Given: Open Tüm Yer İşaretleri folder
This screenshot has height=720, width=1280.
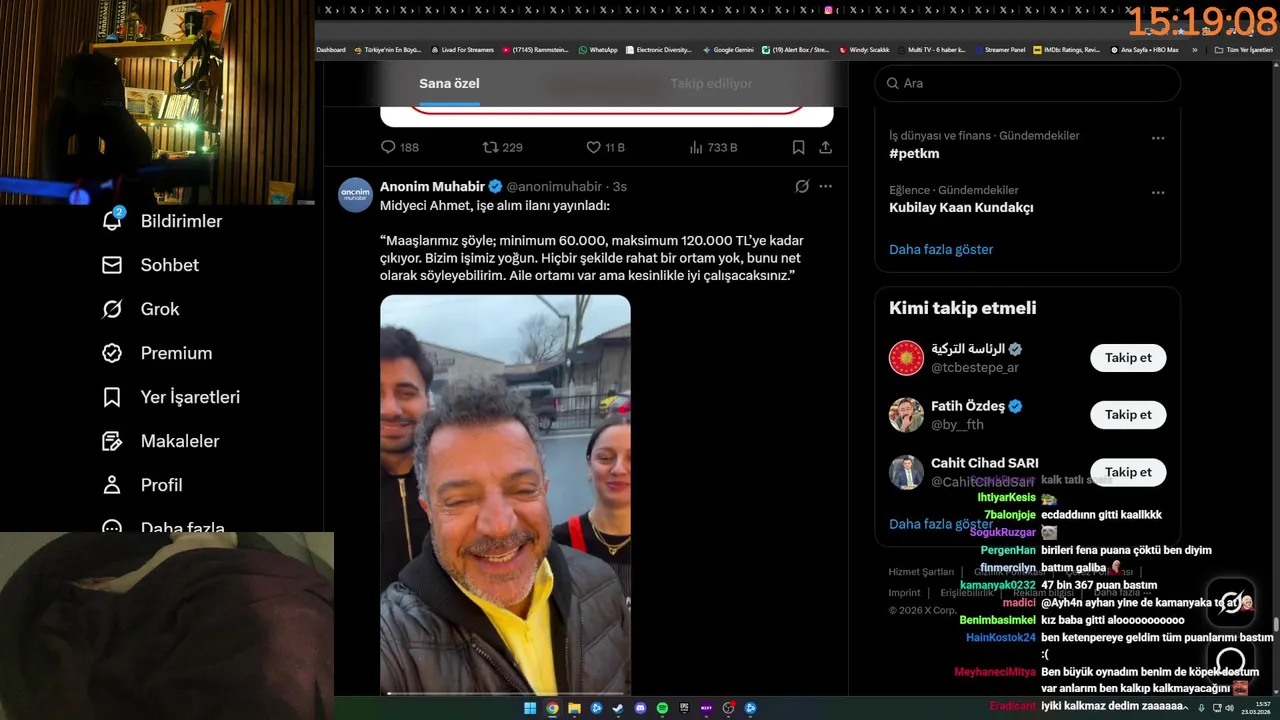Looking at the screenshot, I should pyautogui.click(x=1244, y=50).
